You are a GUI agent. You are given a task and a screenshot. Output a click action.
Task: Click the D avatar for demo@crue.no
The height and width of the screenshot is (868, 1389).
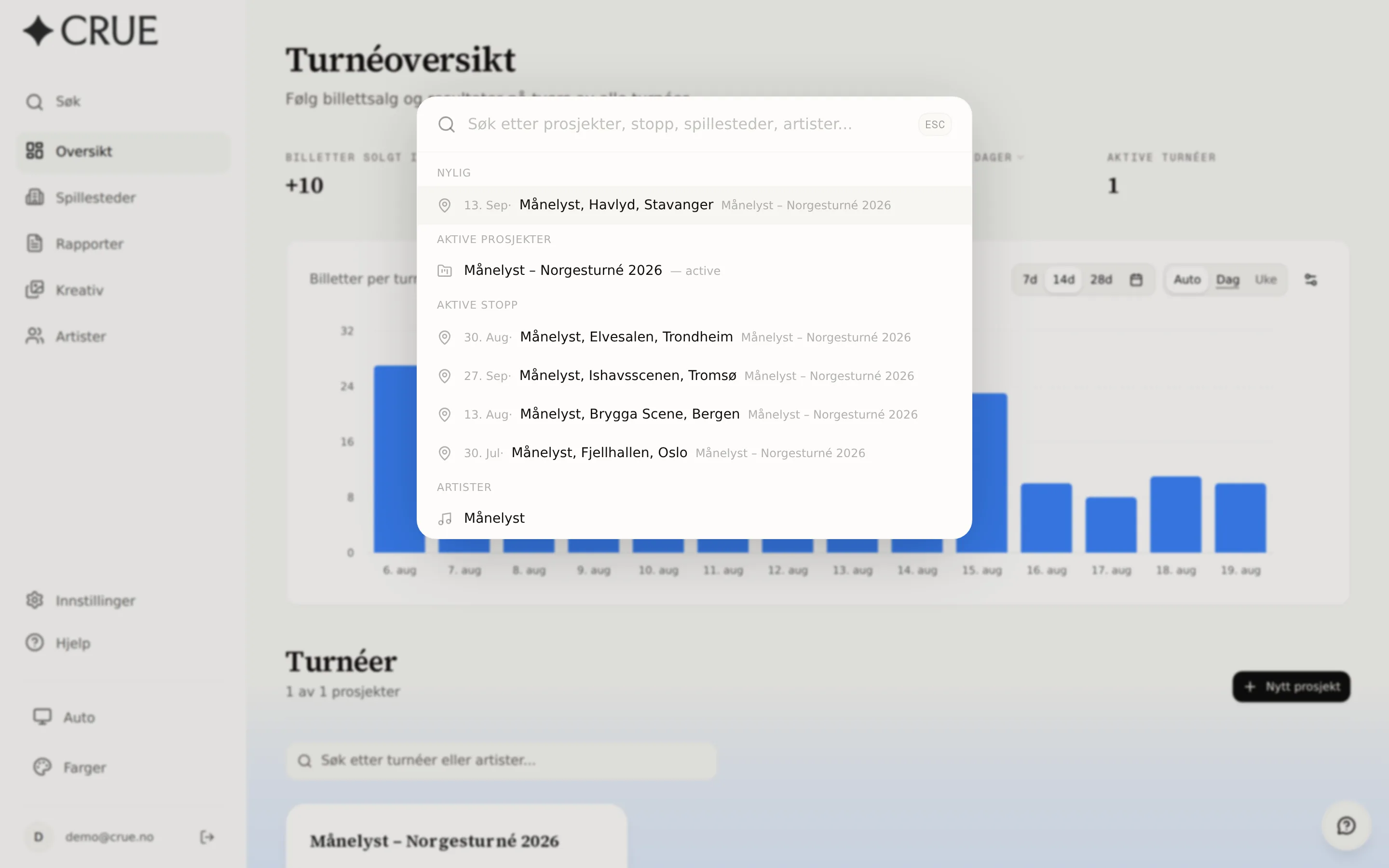(39, 837)
